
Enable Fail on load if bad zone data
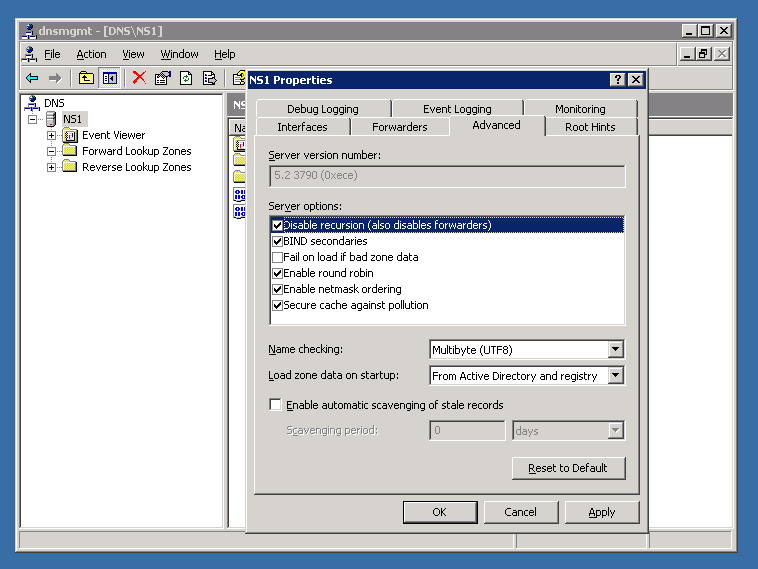coord(277,257)
